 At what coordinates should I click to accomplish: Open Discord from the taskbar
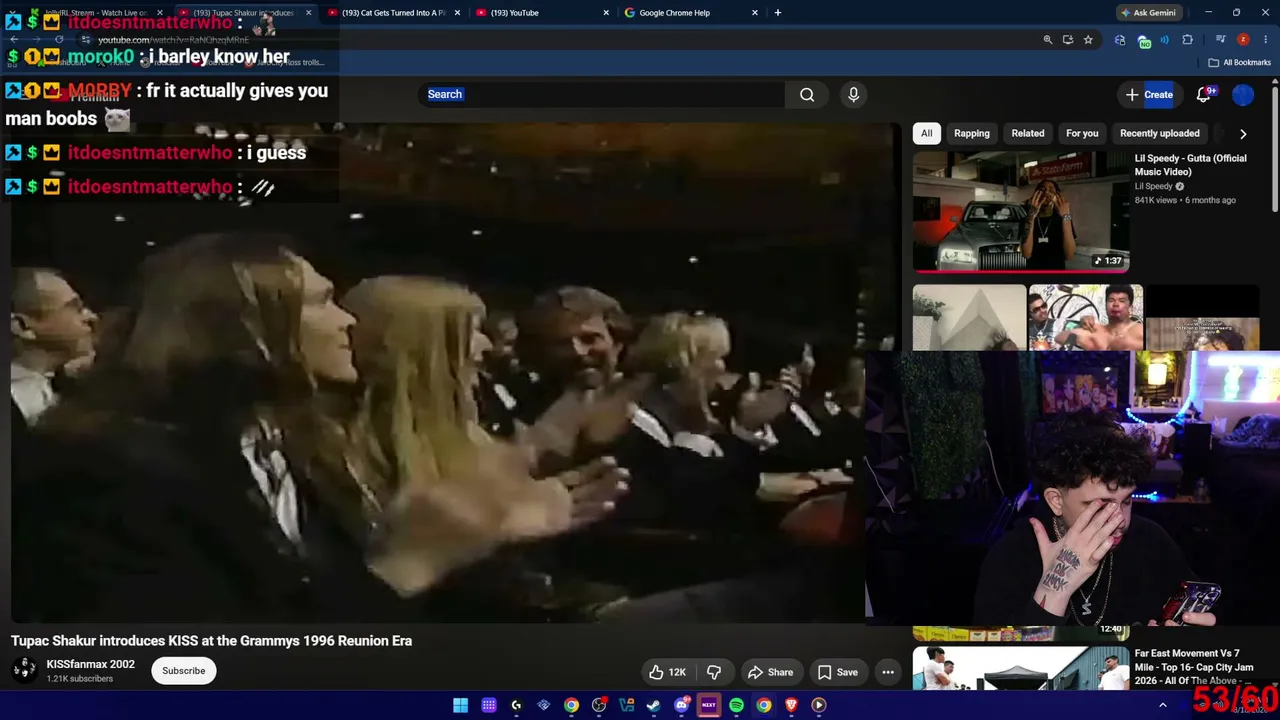682,705
